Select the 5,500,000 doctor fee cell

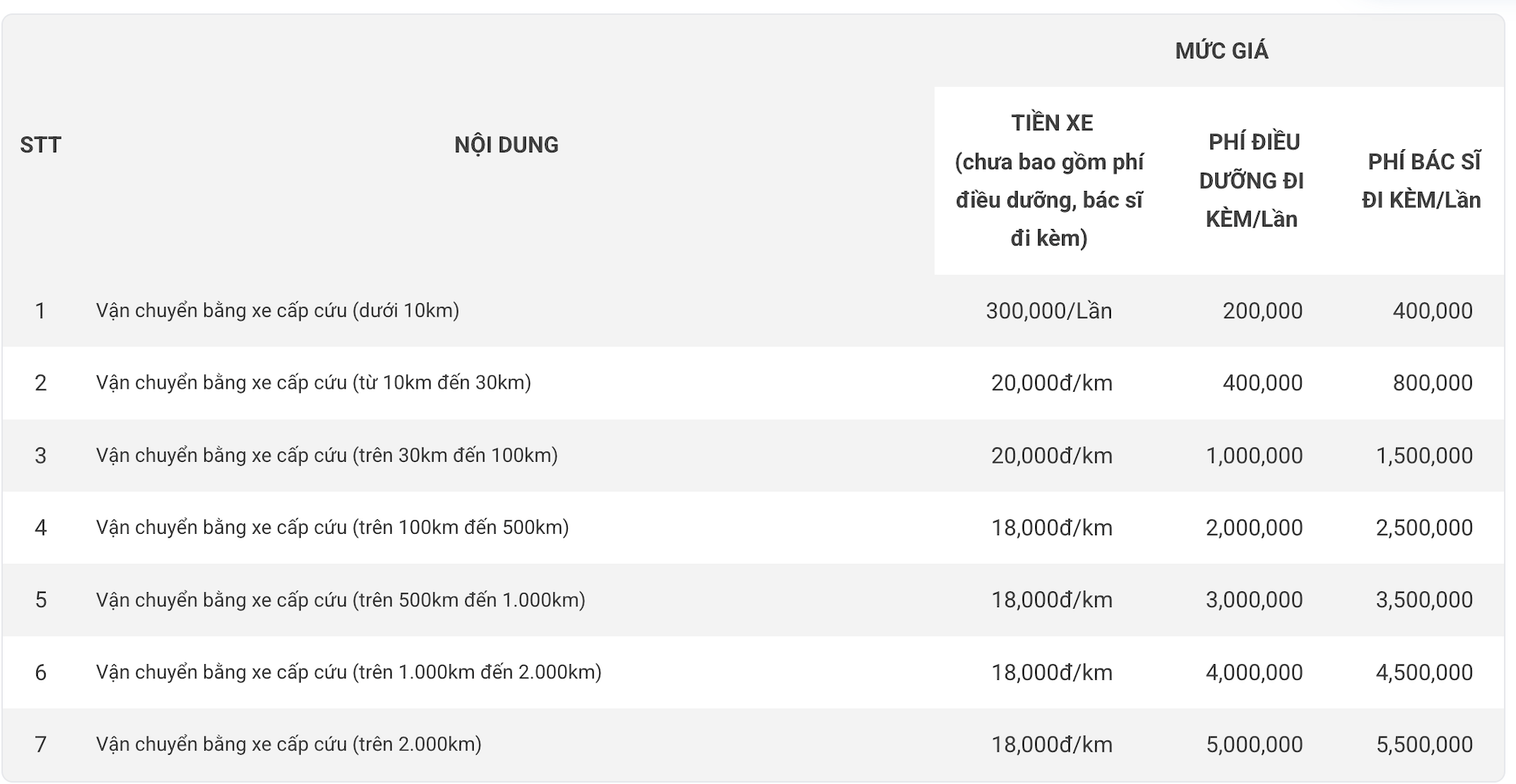click(x=1424, y=745)
